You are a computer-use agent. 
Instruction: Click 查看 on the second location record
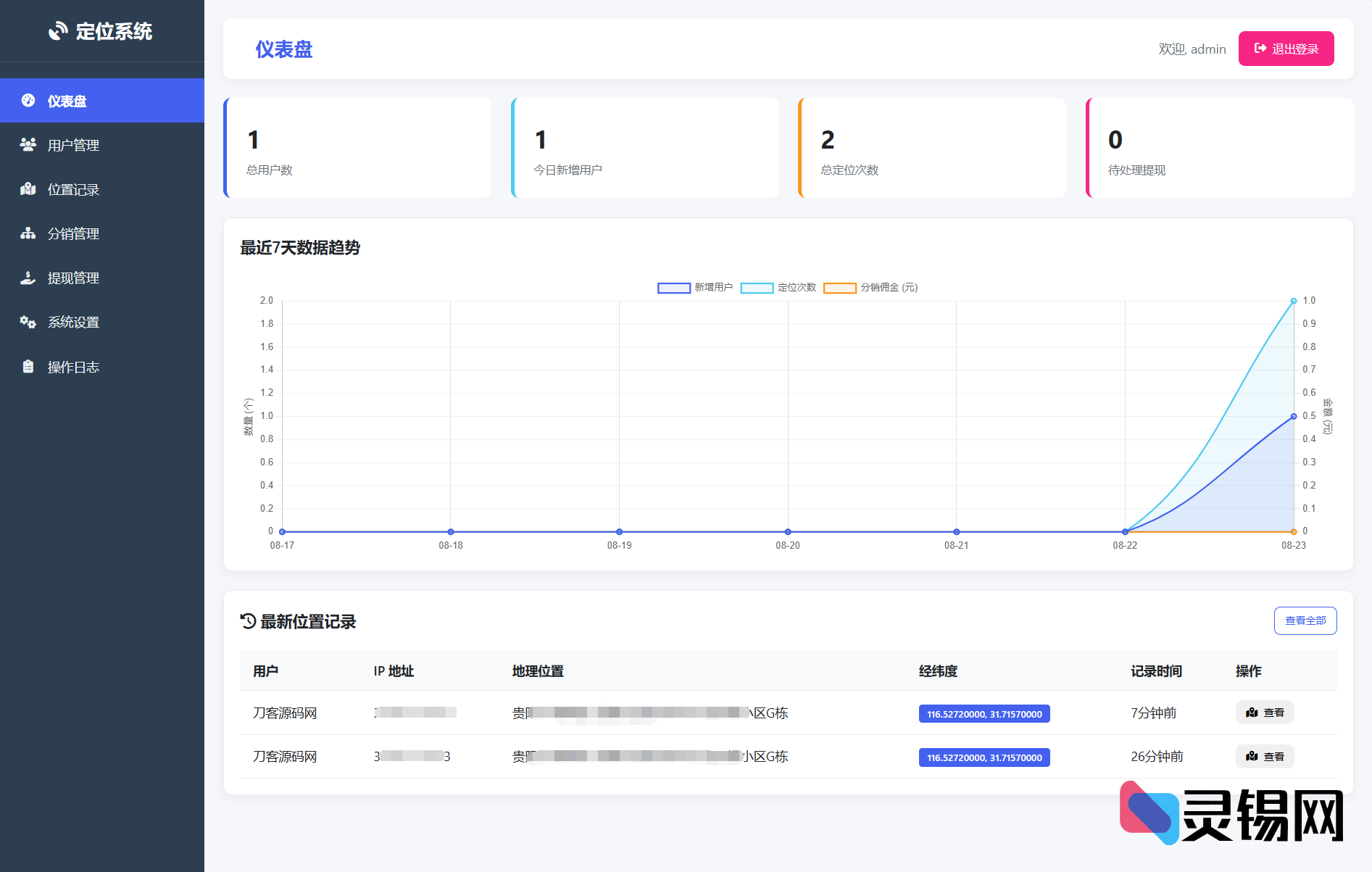(x=1265, y=756)
